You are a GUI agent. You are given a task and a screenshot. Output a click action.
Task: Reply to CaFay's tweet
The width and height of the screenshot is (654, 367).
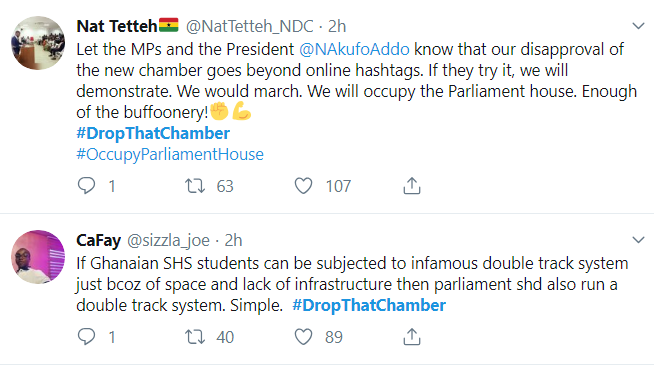coord(86,337)
